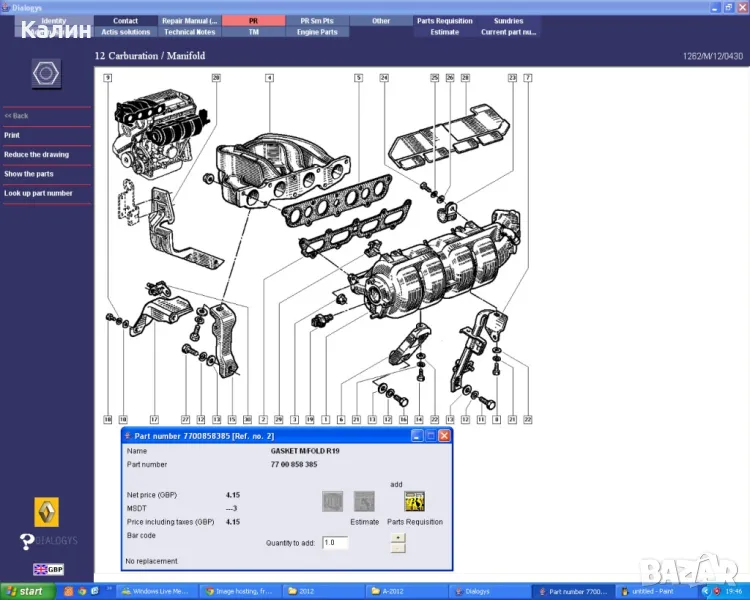Switch to the Repair Manual tab
This screenshot has height=600, width=750.
click(189, 20)
